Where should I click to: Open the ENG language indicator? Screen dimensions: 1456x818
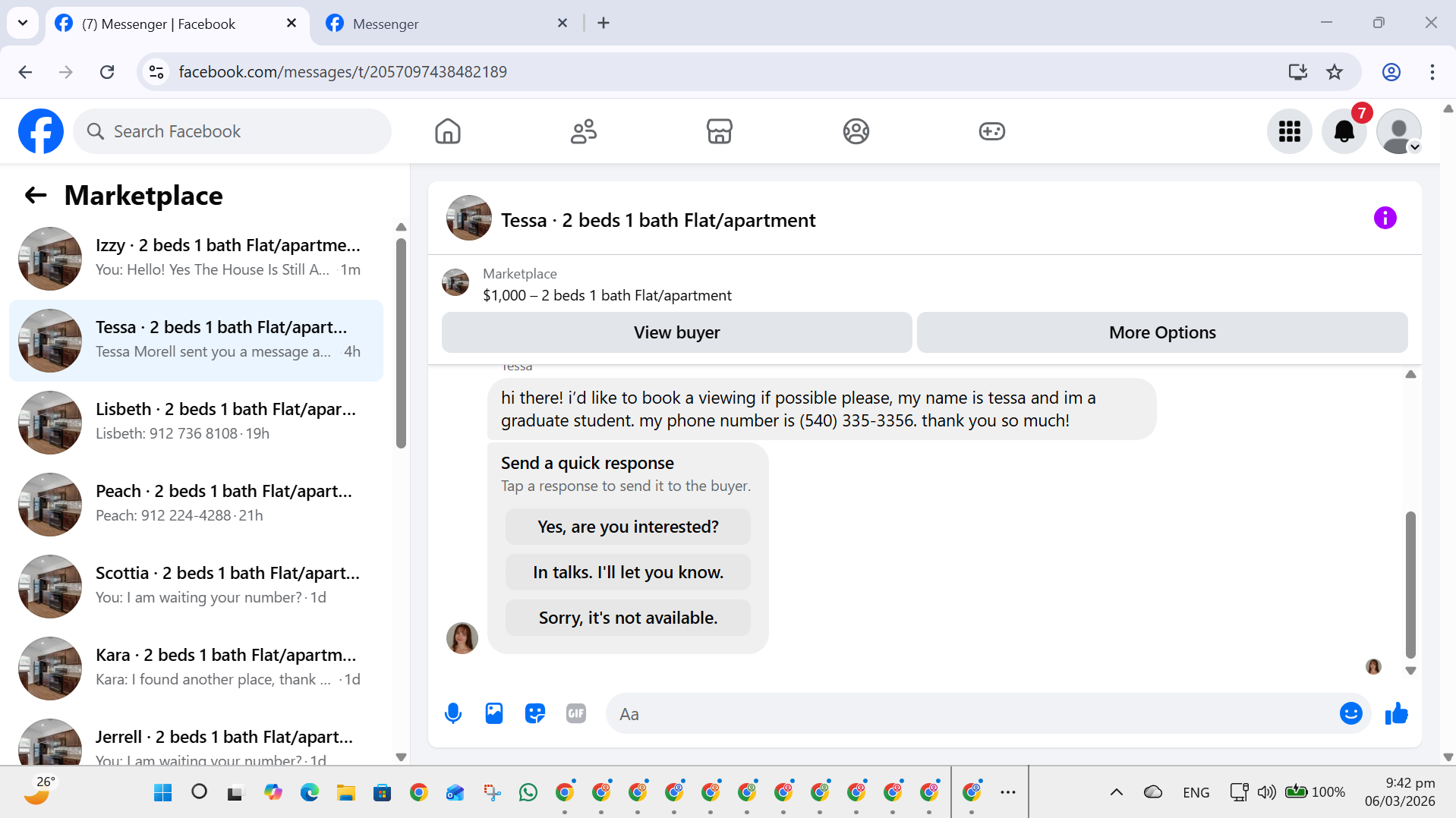1196,792
